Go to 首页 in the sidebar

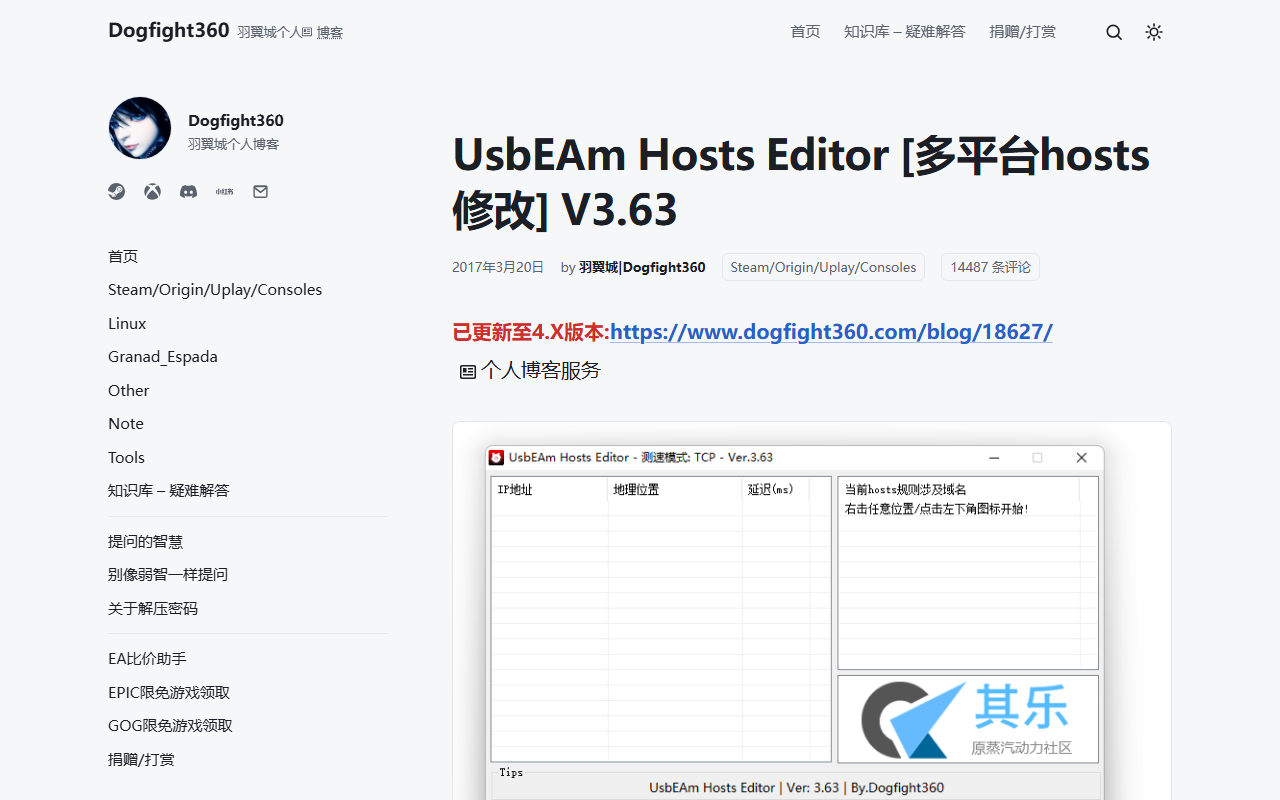tap(123, 256)
